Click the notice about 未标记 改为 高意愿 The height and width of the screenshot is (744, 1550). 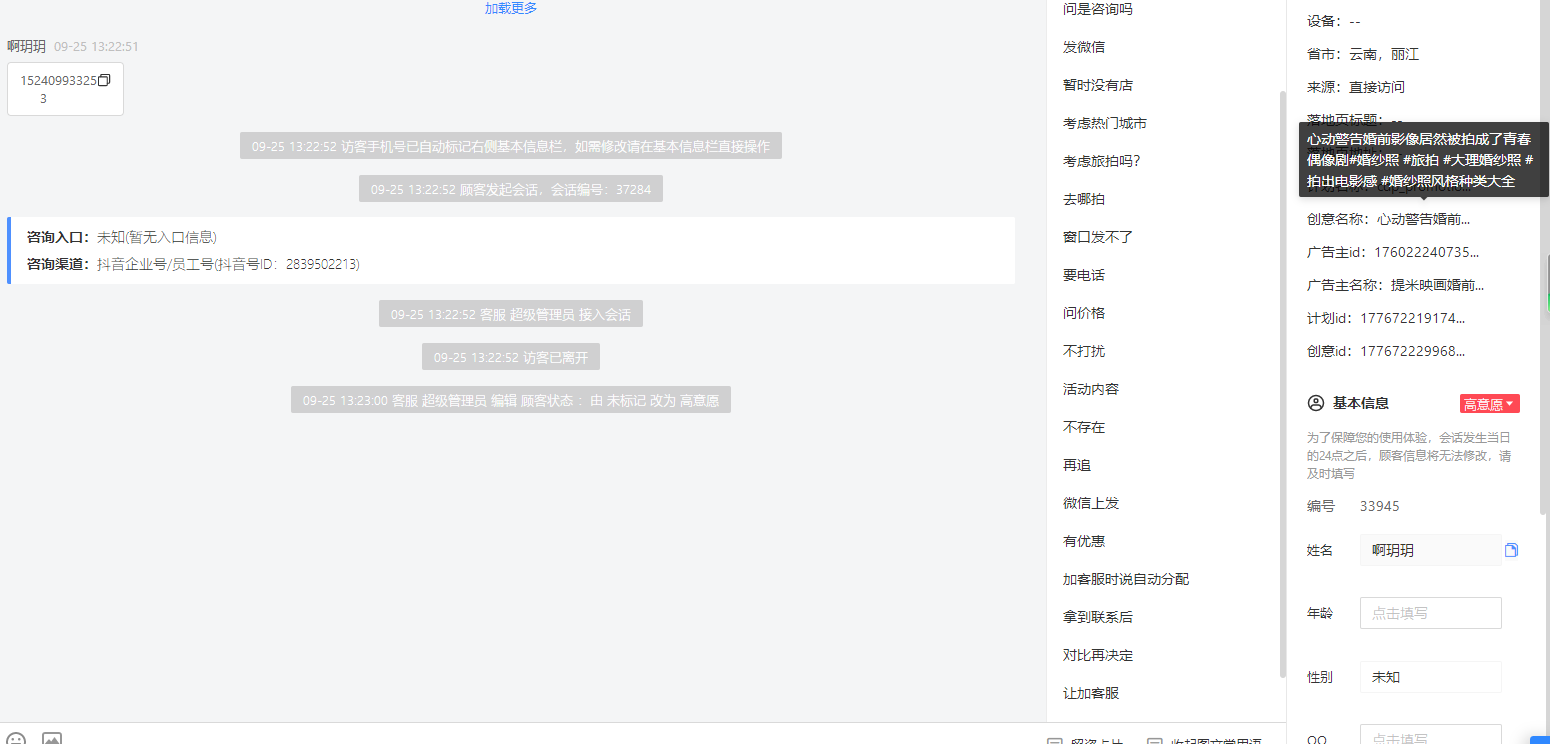coord(511,400)
